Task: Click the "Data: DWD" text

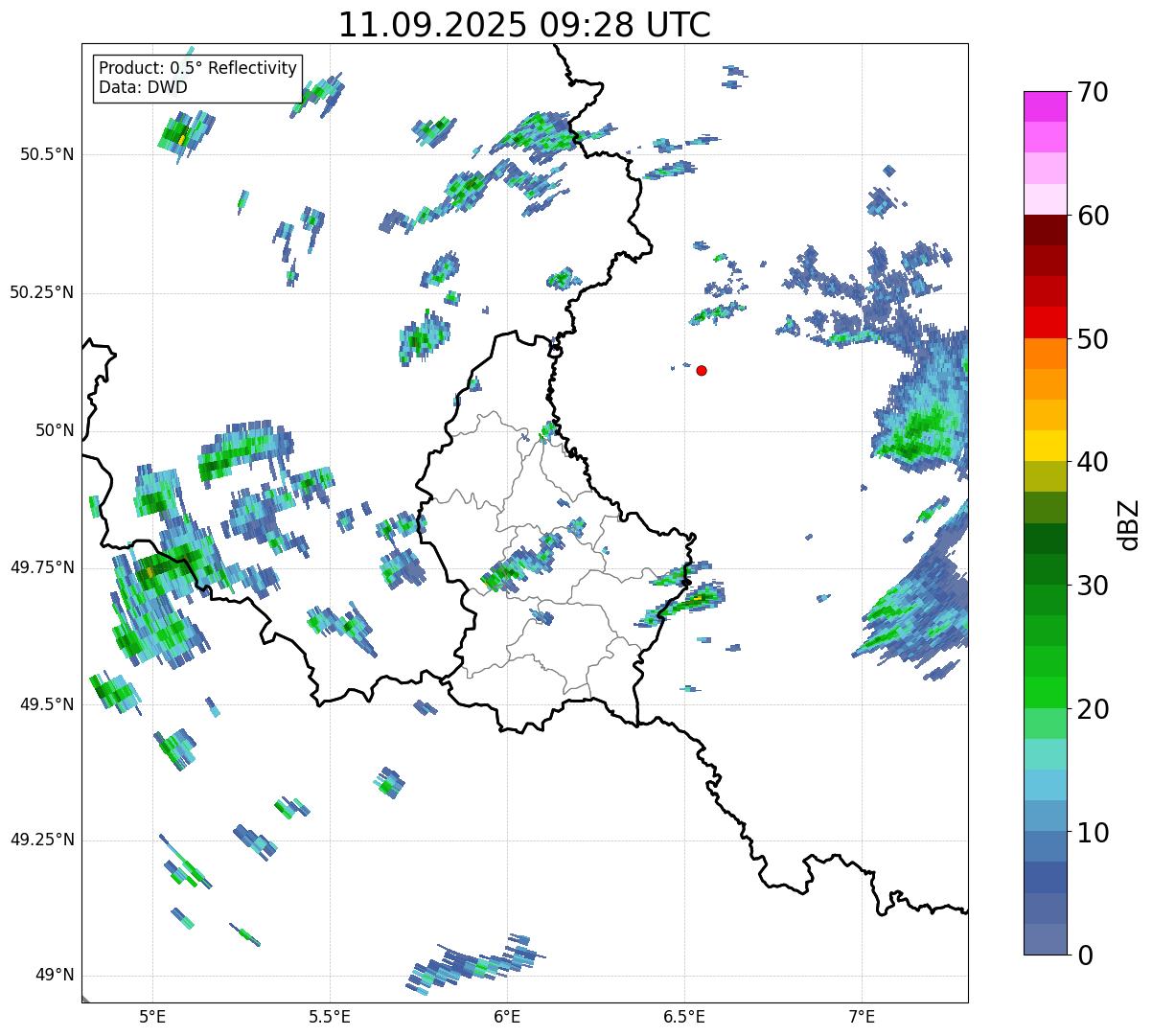Action: [x=143, y=87]
